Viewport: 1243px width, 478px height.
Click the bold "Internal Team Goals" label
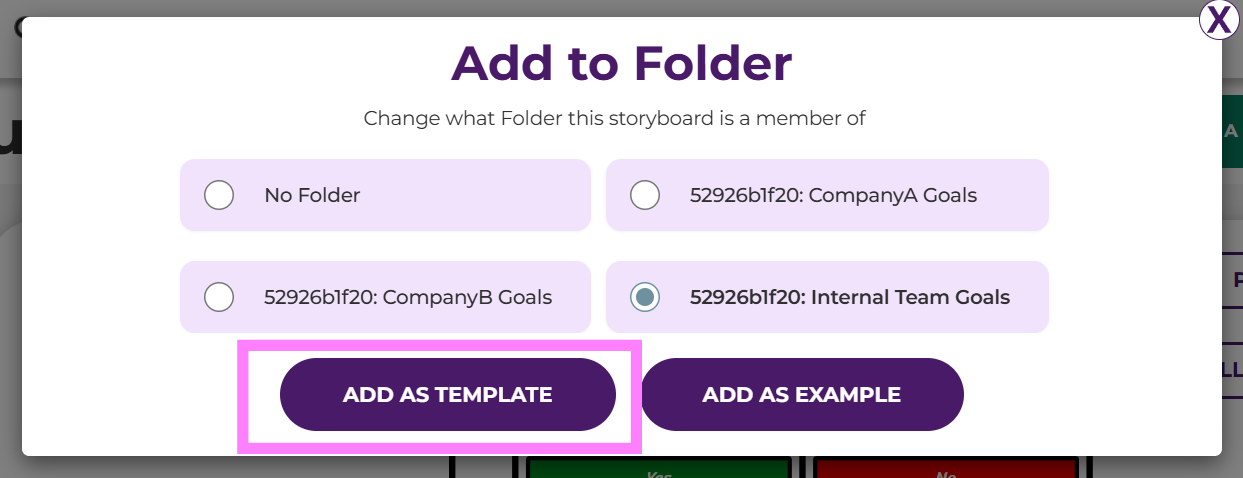pos(850,297)
